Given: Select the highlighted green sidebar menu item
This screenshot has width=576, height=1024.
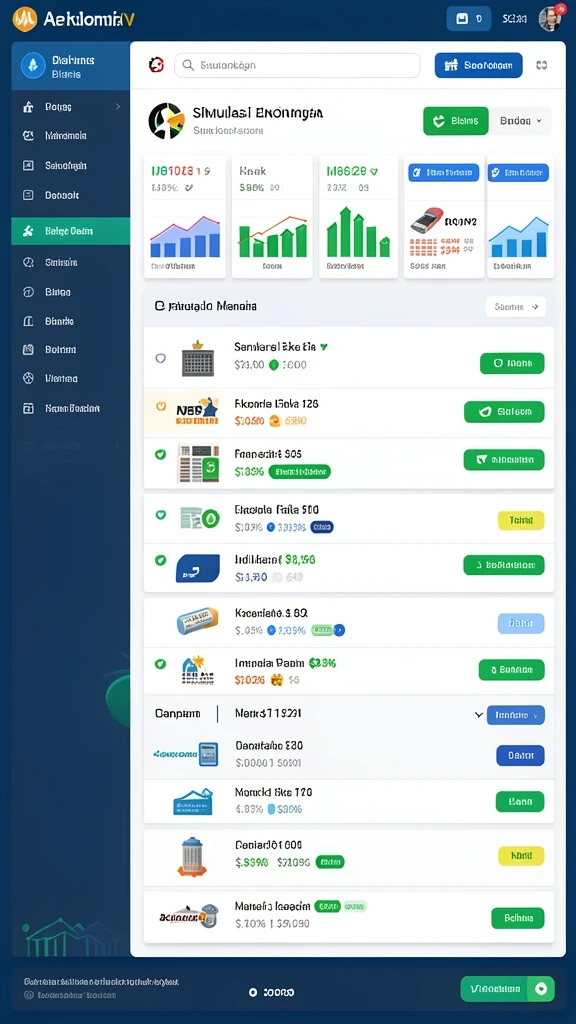Looking at the screenshot, I should point(71,231).
